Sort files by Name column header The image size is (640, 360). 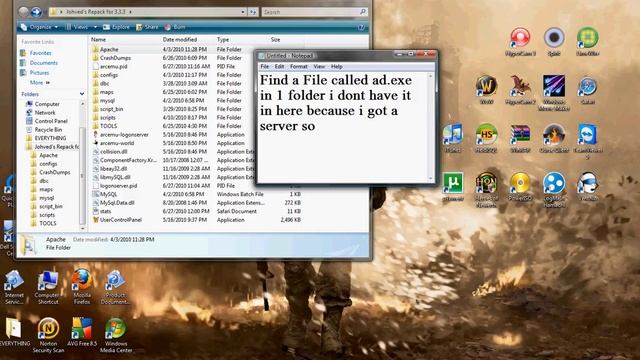click(x=124, y=40)
